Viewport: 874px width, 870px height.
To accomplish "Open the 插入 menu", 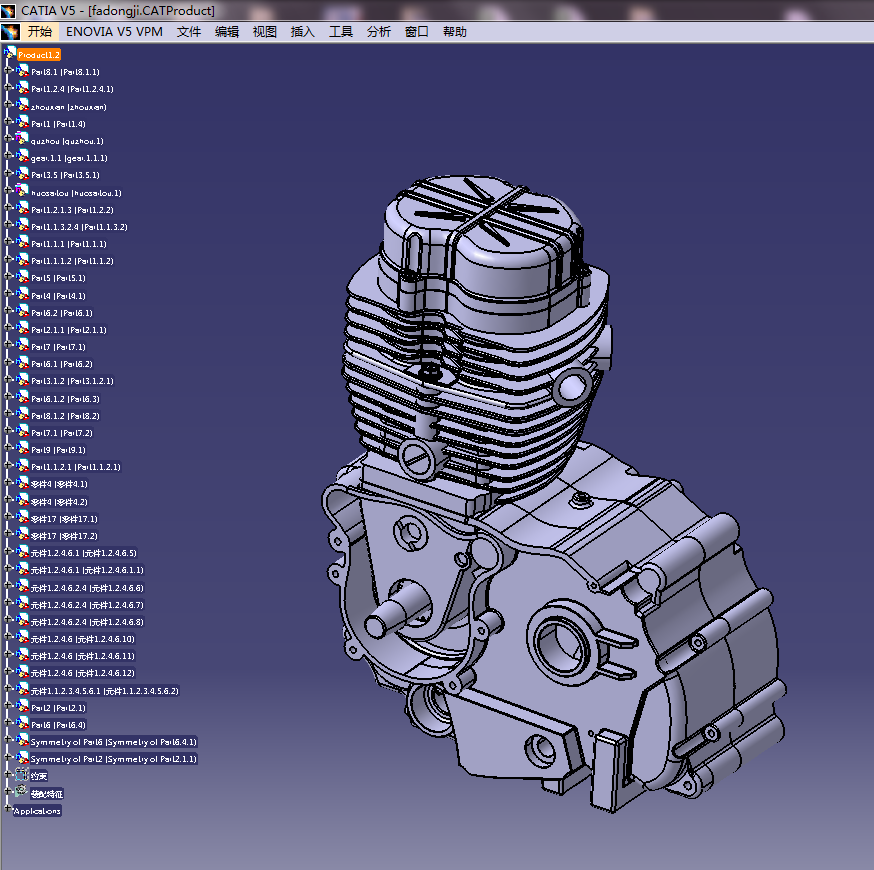I will coord(302,32).
